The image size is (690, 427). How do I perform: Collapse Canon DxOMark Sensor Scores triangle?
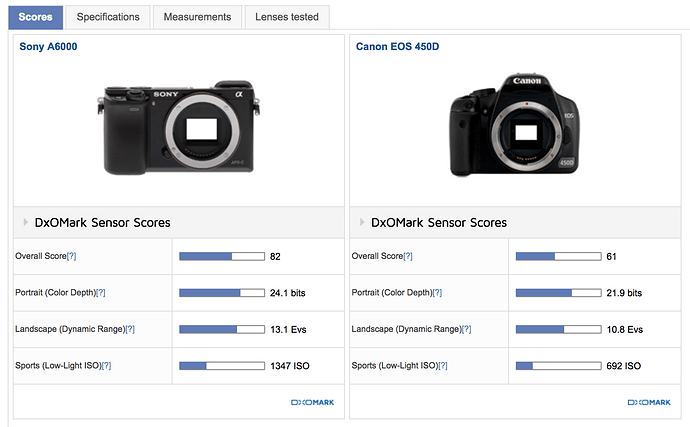tap(362, 222)
